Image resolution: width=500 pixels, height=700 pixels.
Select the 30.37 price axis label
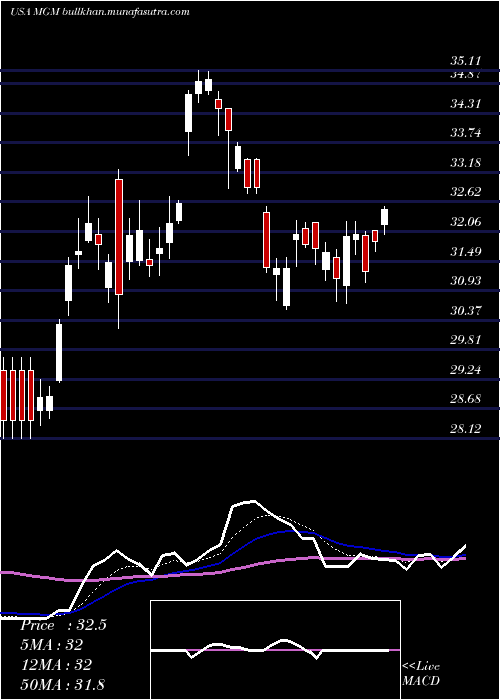pos(465,310)
